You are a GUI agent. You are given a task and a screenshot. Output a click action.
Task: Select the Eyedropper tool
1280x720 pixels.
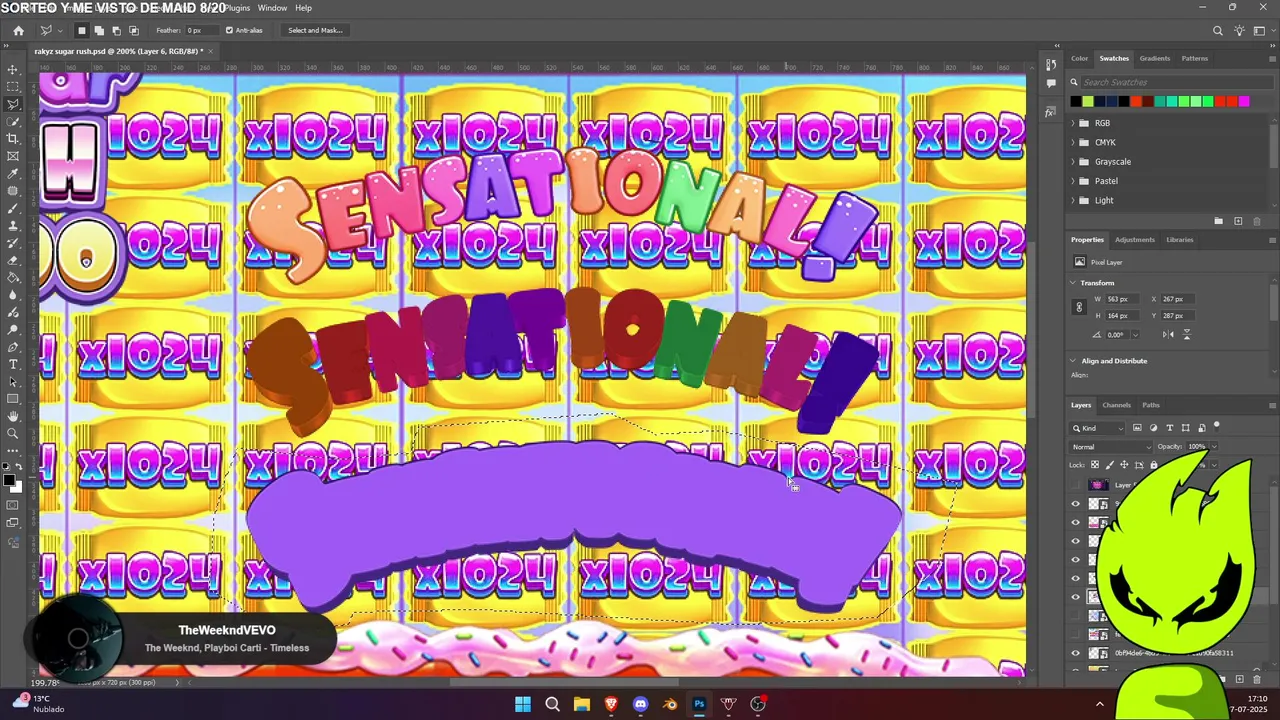pos(13,174)
